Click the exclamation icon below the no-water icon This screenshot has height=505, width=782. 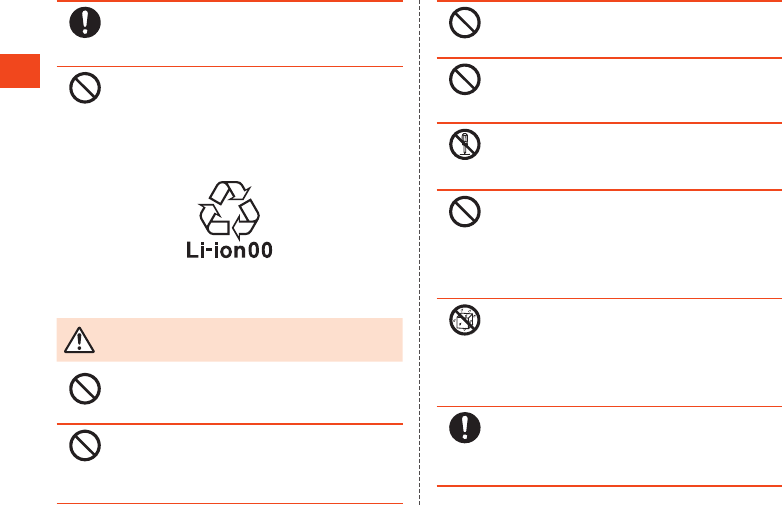pyautogui.click(x=465, y=428)
